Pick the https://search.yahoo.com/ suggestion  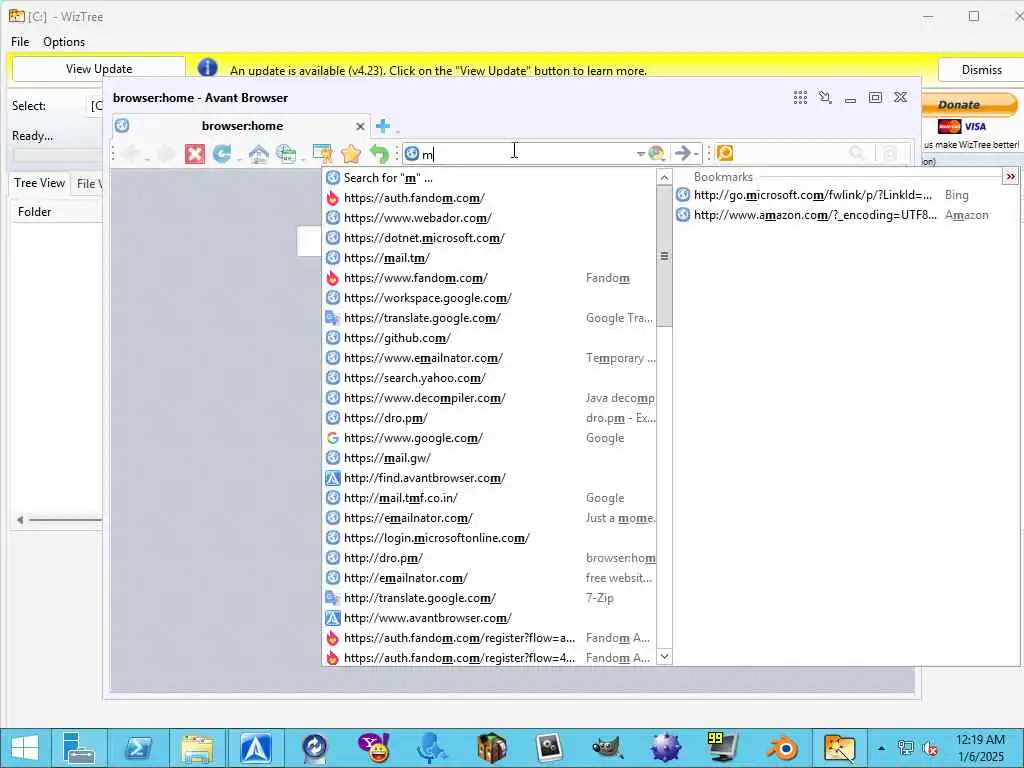coord(490,378)
